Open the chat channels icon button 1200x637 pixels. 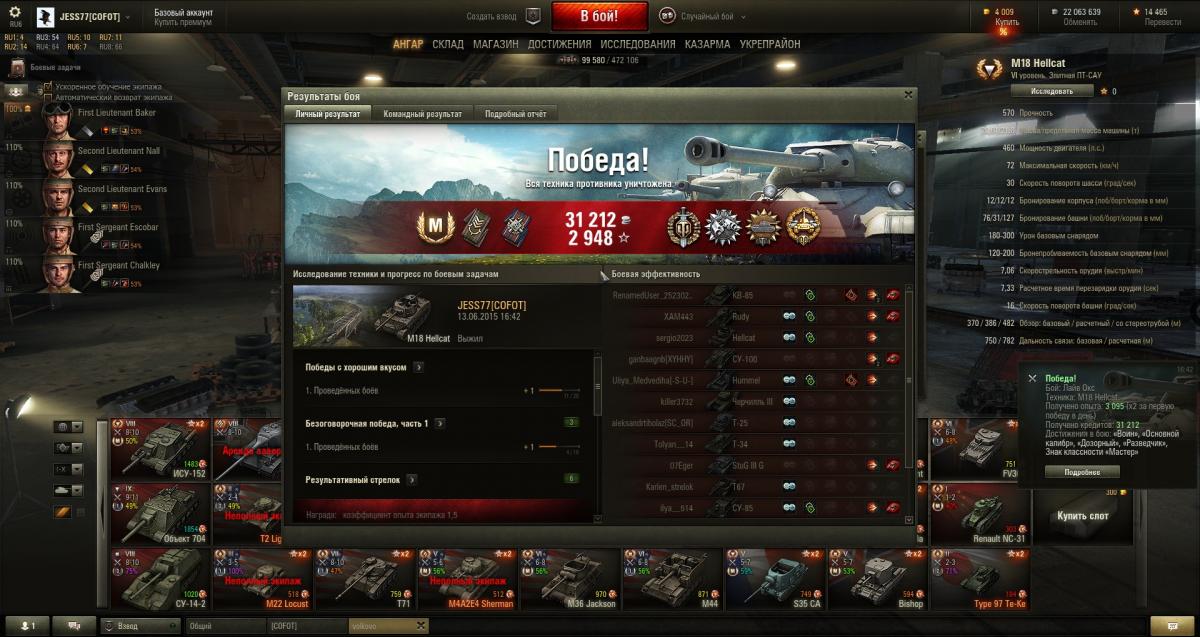[x=74, y=626]
